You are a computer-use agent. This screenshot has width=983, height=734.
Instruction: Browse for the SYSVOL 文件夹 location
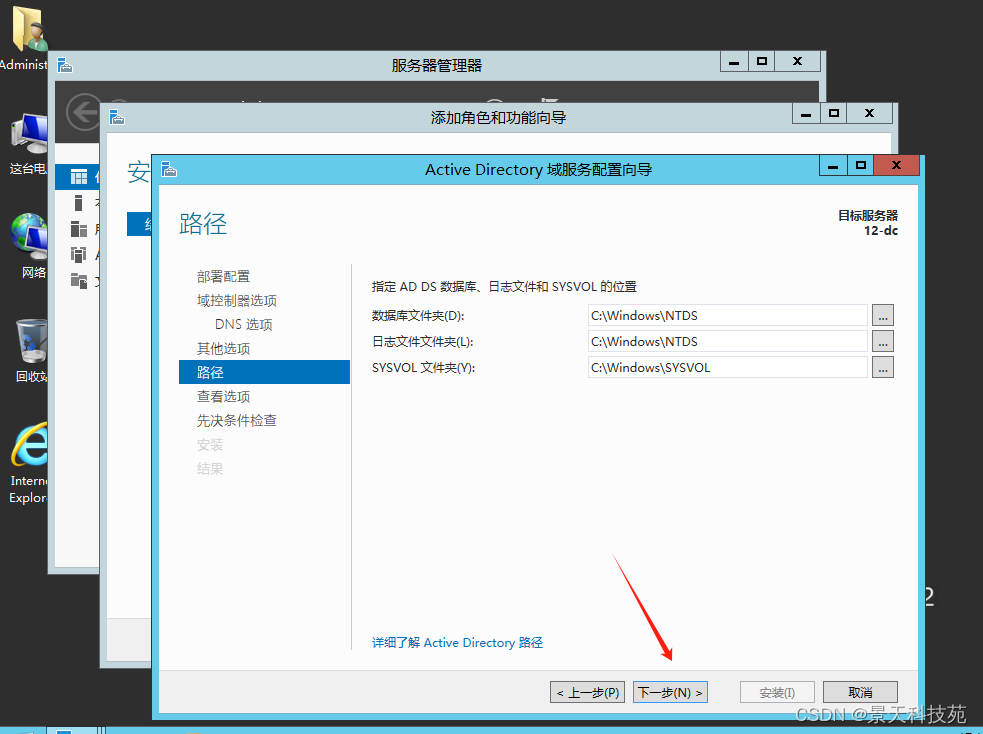point(883,368)
